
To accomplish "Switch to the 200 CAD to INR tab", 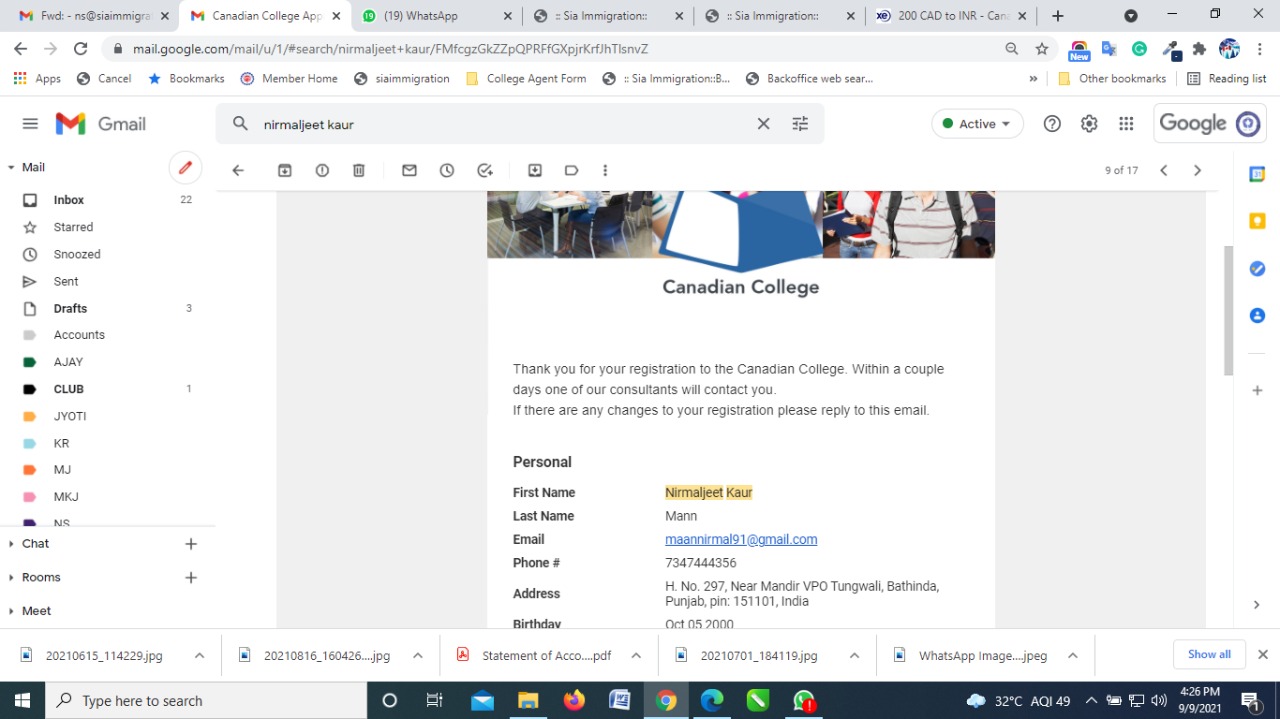I will (951, 16).
